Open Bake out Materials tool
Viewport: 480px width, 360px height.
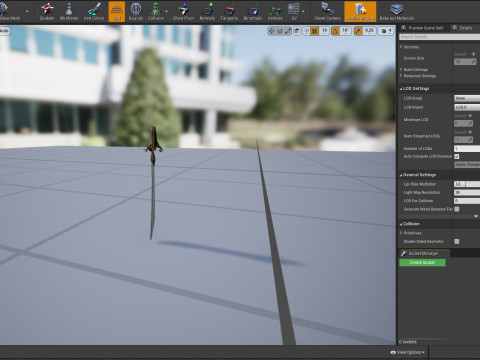coord(397,12)
